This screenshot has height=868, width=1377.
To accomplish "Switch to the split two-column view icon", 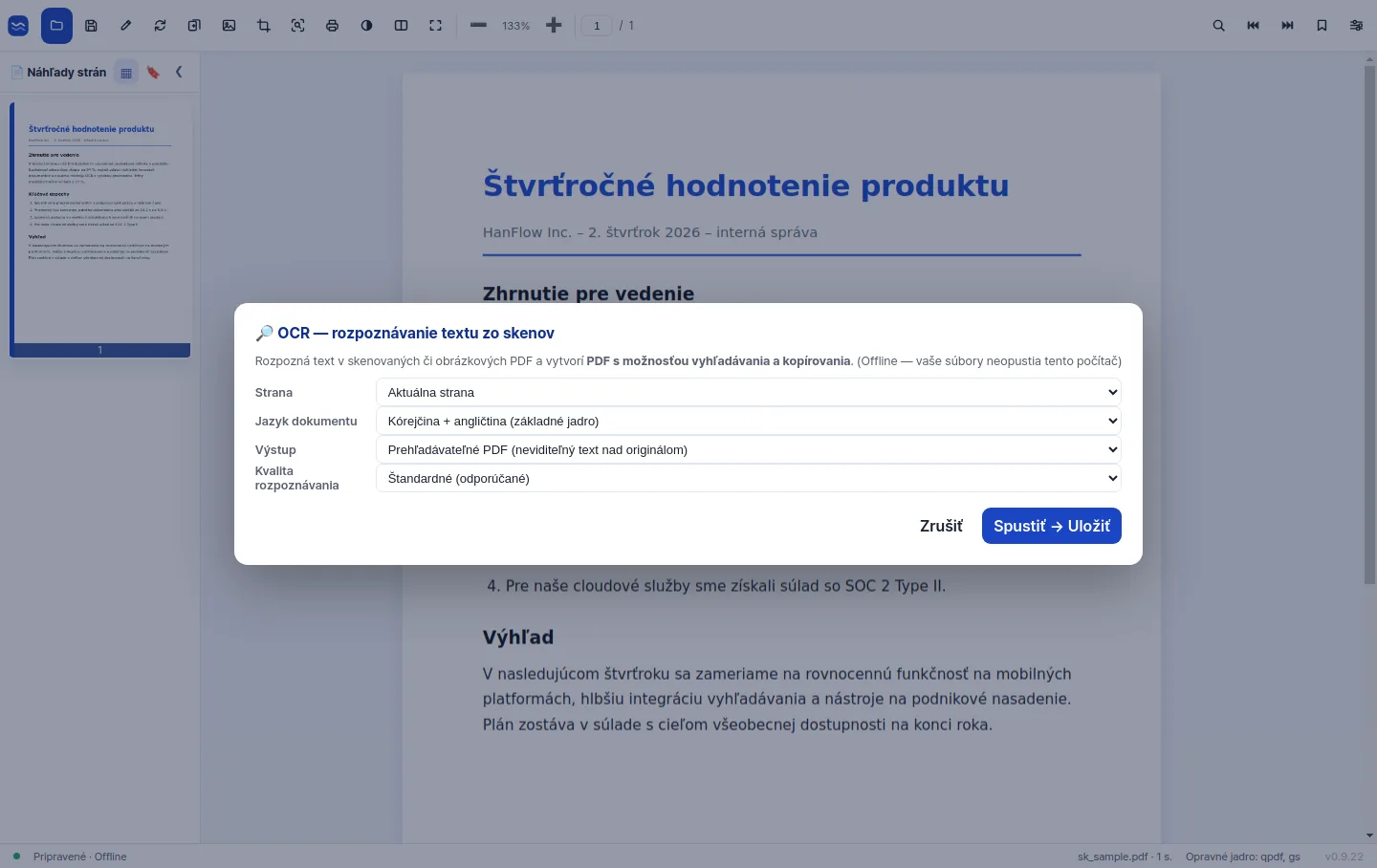I will pos(401,26).
